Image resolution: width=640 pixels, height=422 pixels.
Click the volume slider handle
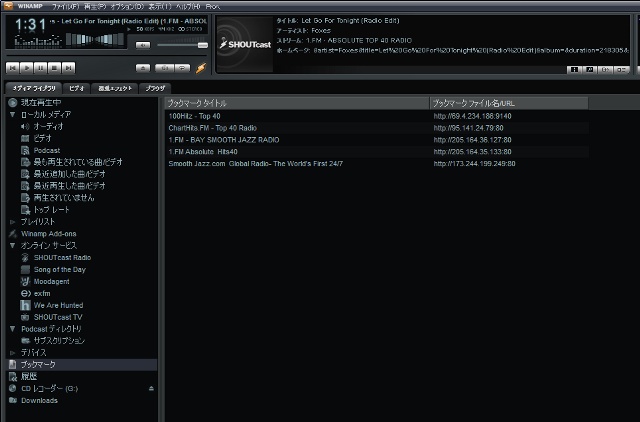pos(203,45)
